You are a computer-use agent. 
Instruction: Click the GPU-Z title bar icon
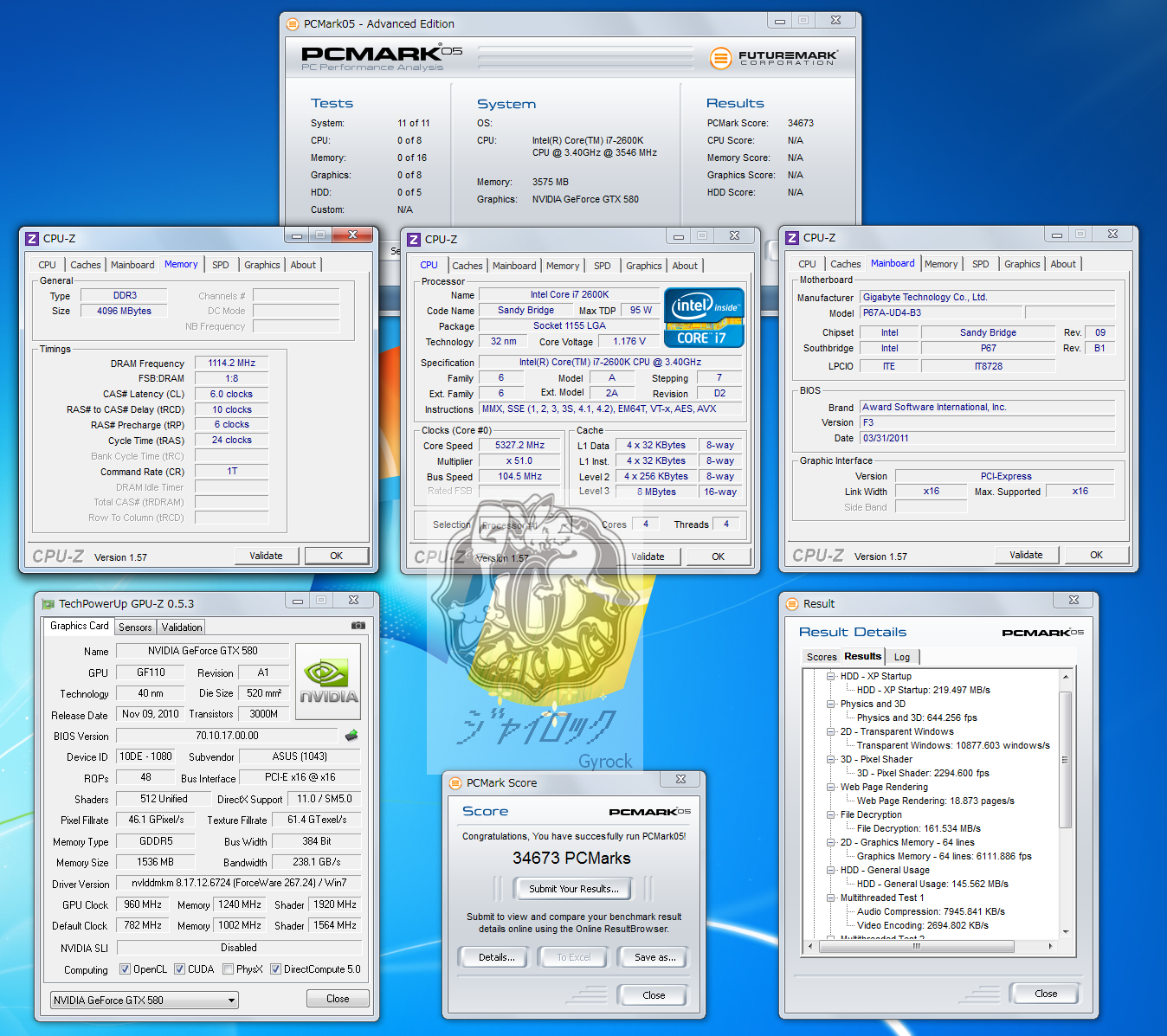pyautogui.click(x=48, y=604)
